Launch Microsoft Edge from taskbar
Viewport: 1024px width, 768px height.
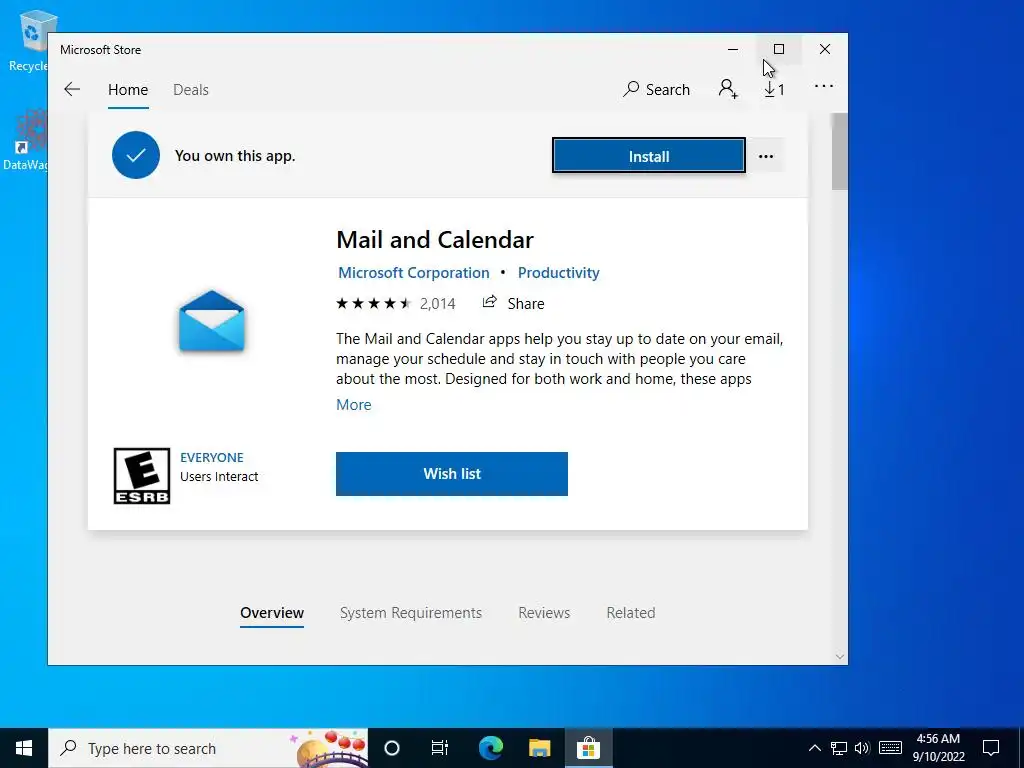[490, 748]
